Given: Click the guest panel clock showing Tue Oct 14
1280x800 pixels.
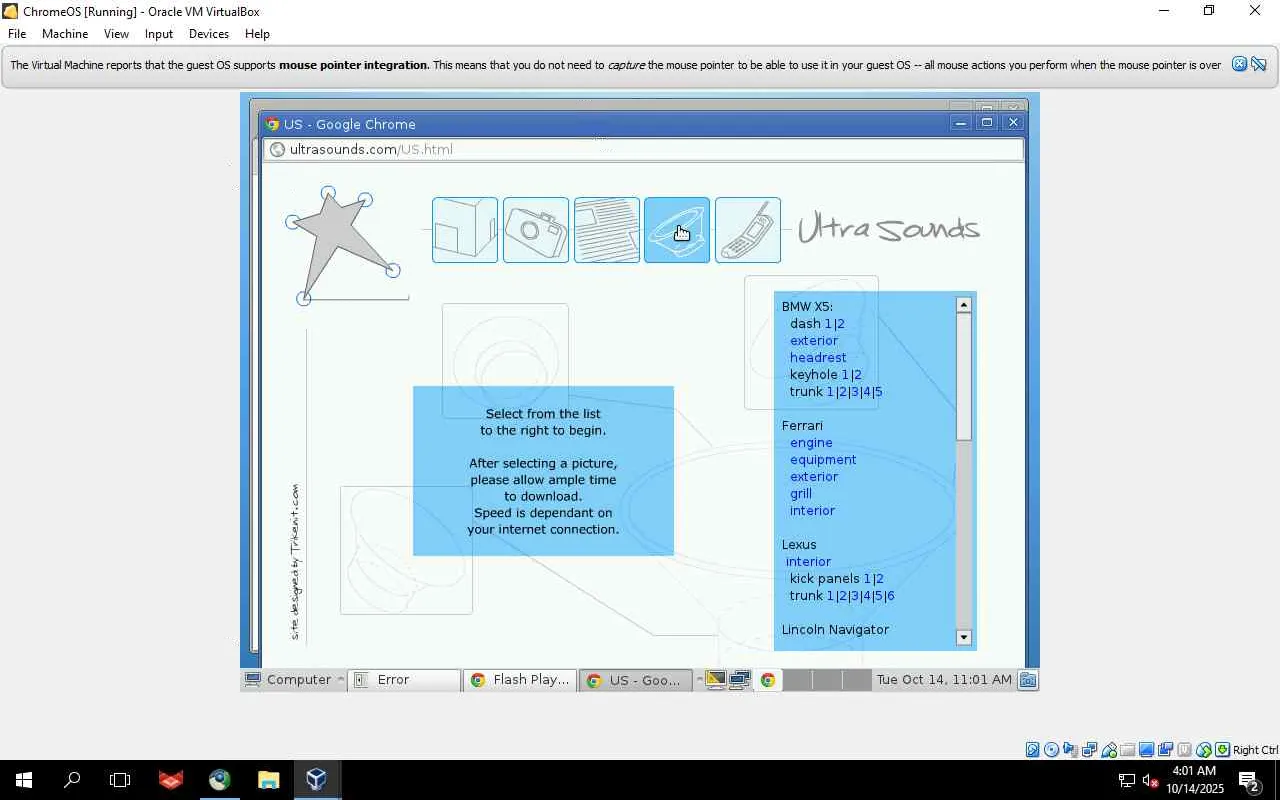Looking at the screenshot, I should click(x=944, y=680).
